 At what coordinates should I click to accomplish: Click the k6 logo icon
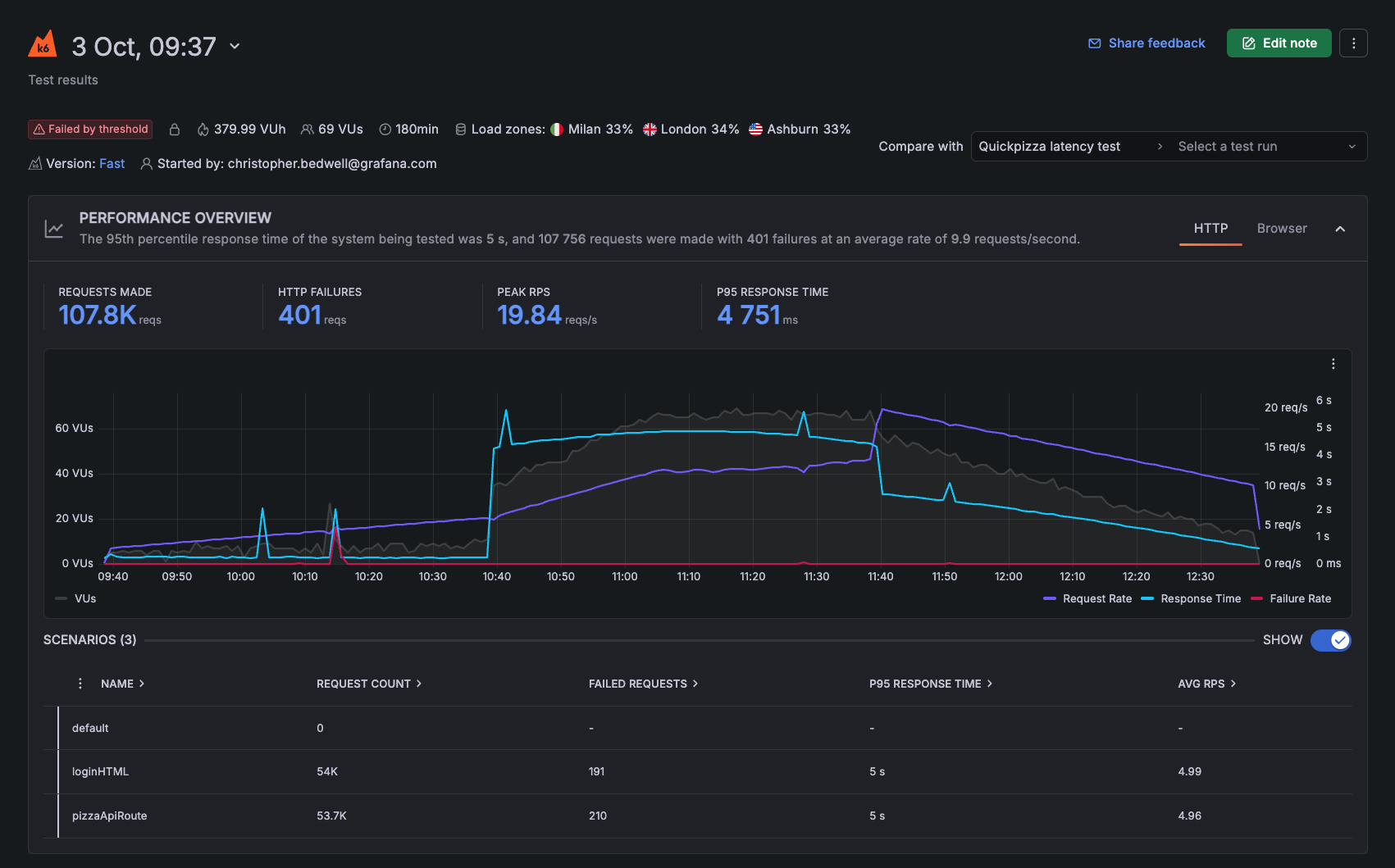point(43,45)
